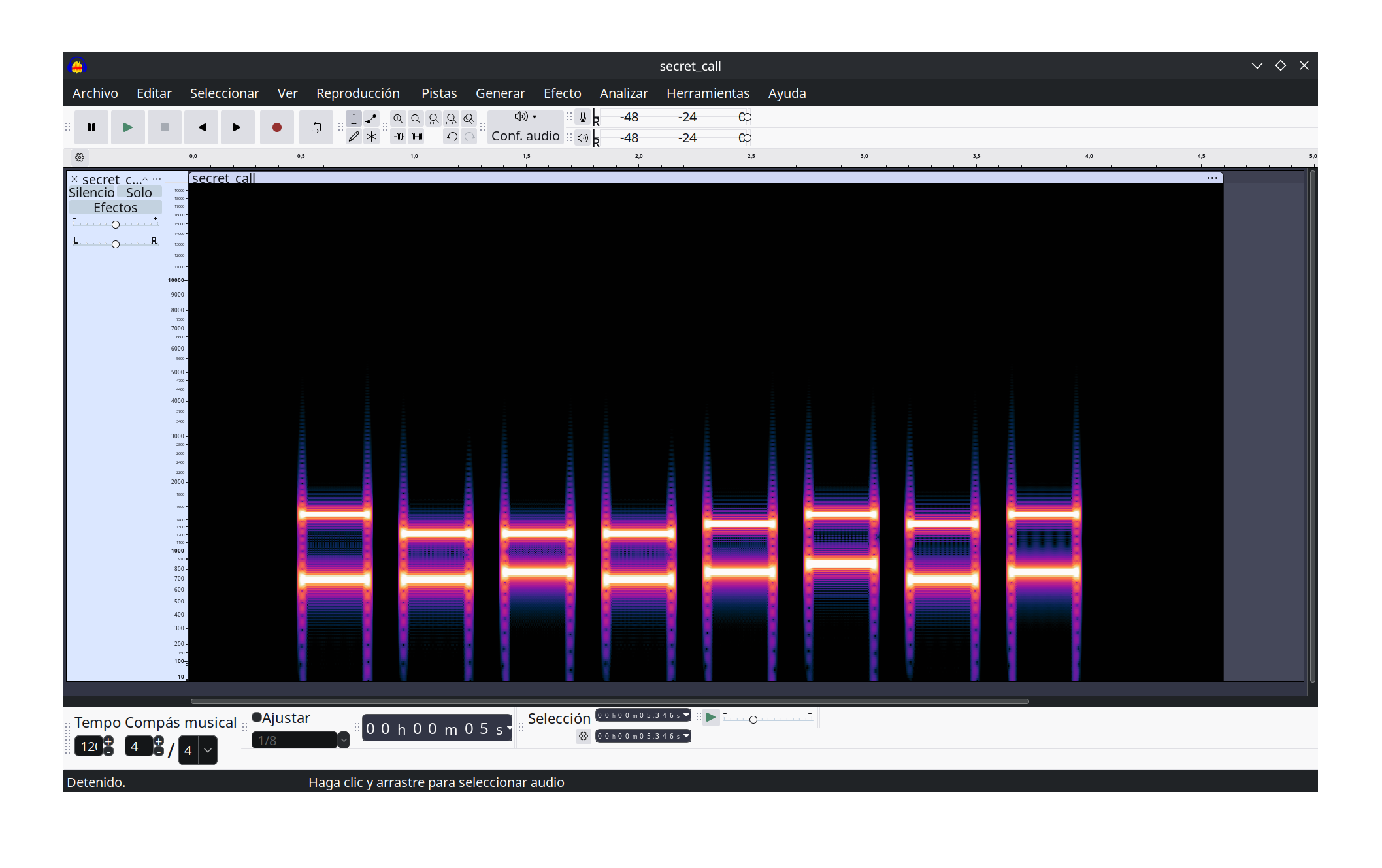Enable Solo on the secret_call track
This screenshot has height=868, width=1382.
(x=139, y=192)
